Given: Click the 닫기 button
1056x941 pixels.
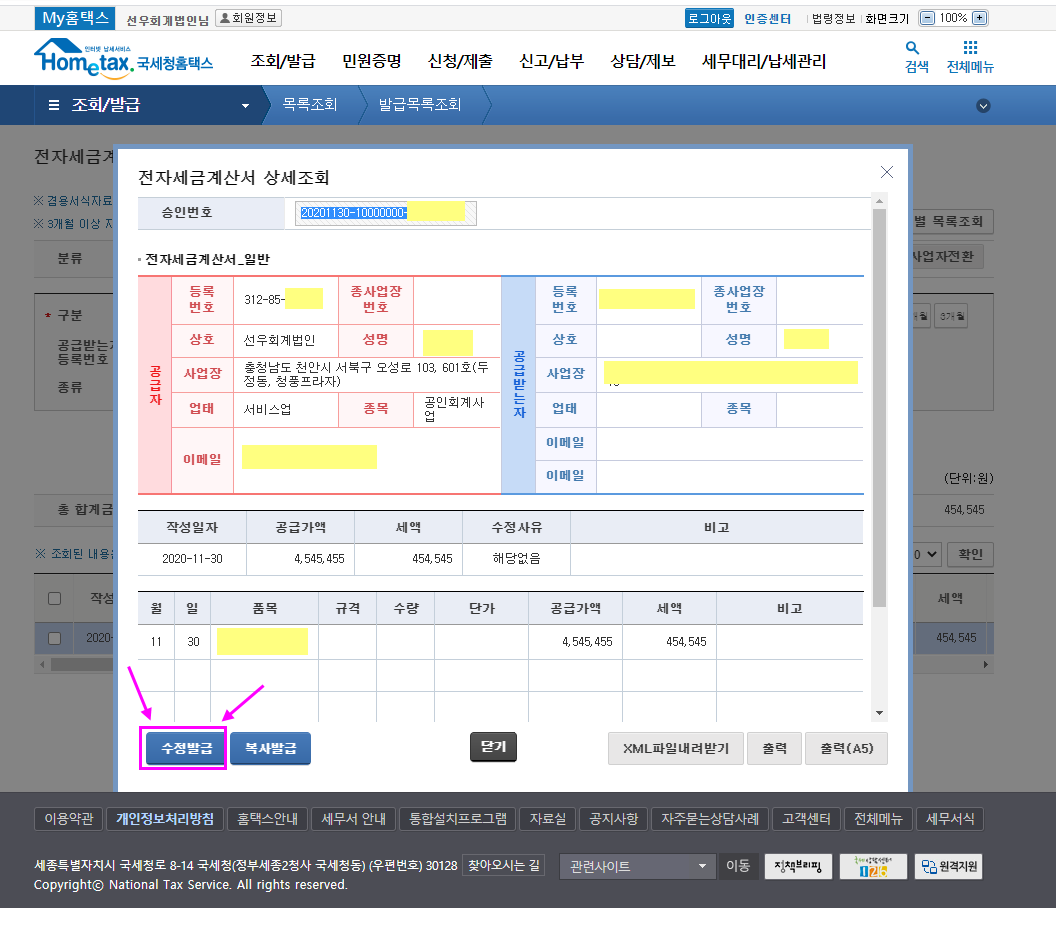Looking at the screenshot, I should pyautogui.click(x=493, y=747).
